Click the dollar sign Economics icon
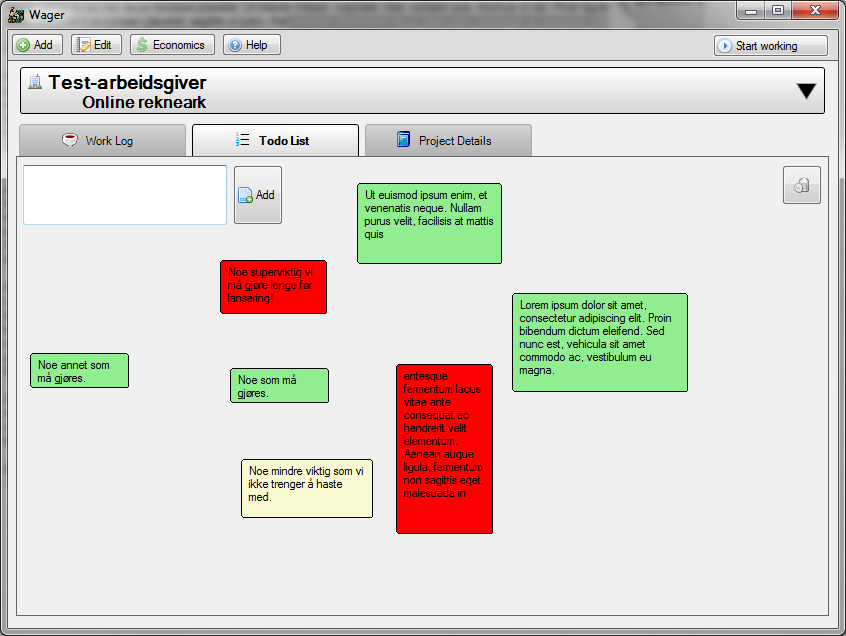 click(142, 45)
